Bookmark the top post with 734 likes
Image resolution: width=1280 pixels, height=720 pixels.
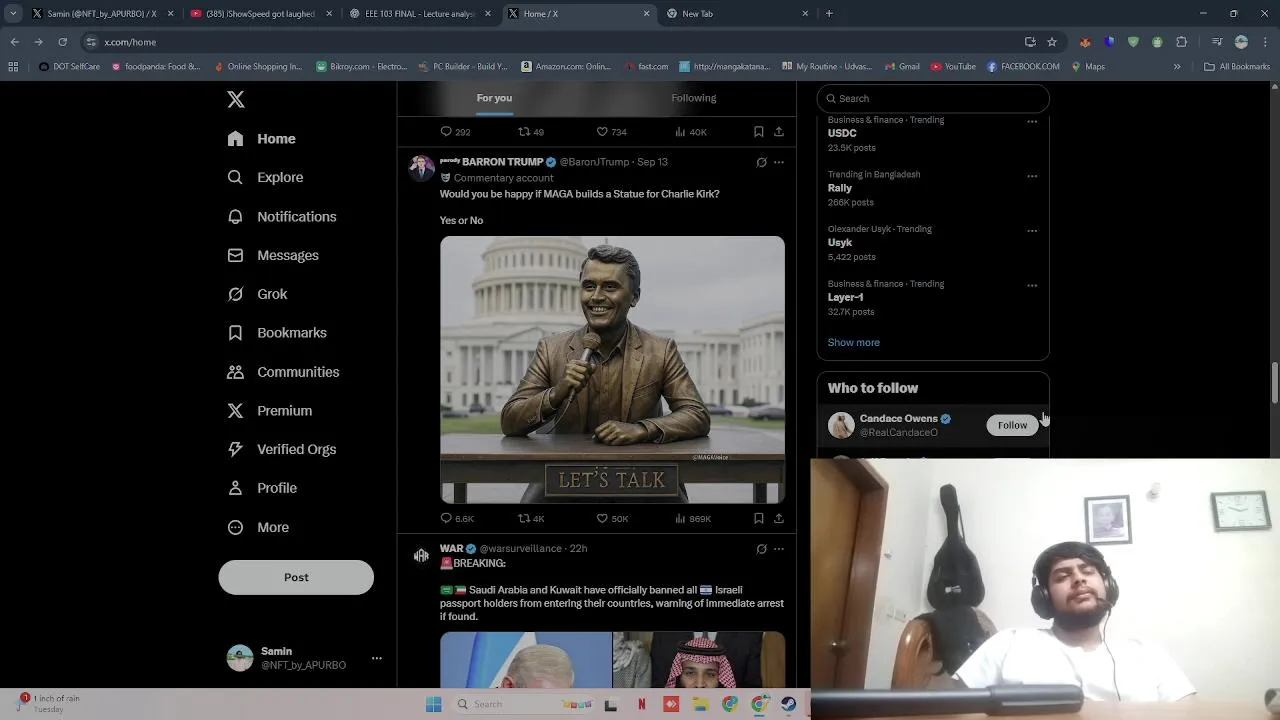(x=759, y=131)
